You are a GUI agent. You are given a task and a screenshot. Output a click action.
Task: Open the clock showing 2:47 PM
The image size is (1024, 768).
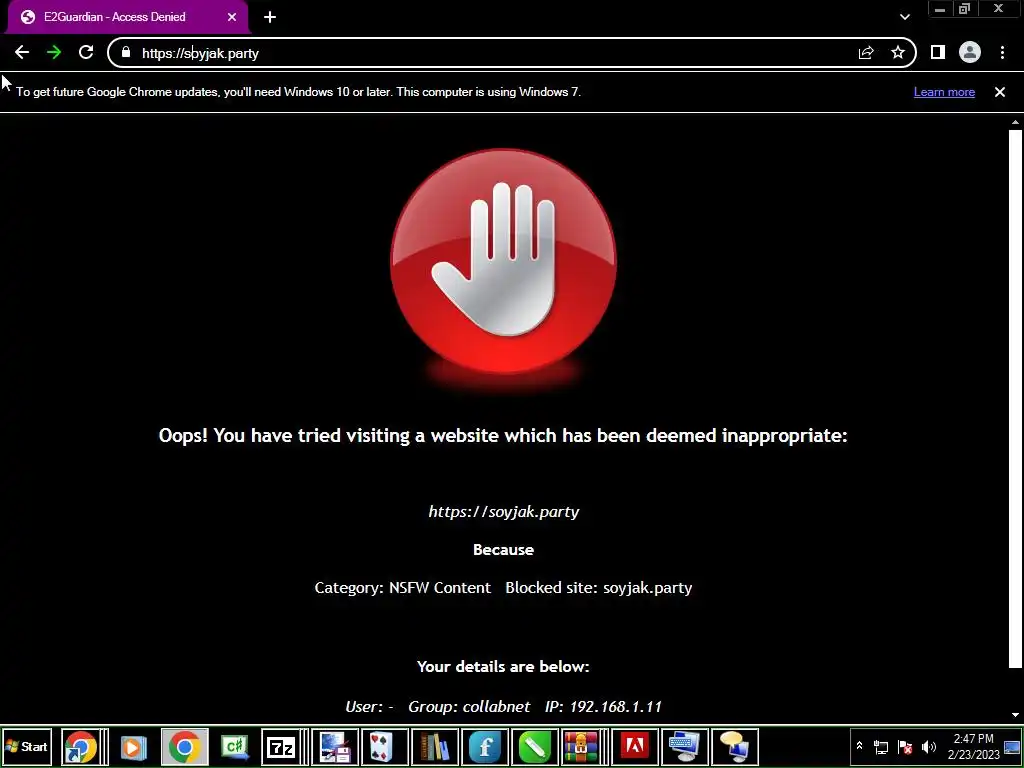point(973,746)
